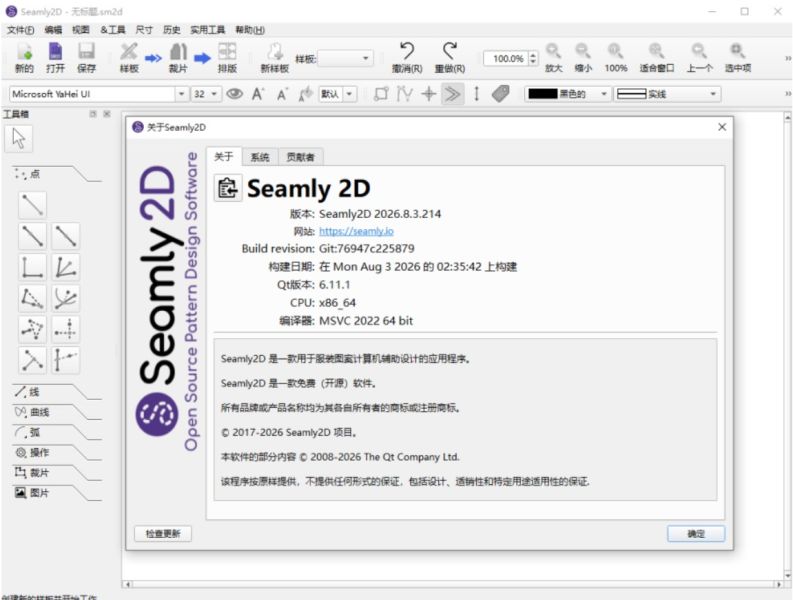Select the perpendicular height point tool
Image resolution: width=793 pixels, height=600 pixels.
click(32, 360)
